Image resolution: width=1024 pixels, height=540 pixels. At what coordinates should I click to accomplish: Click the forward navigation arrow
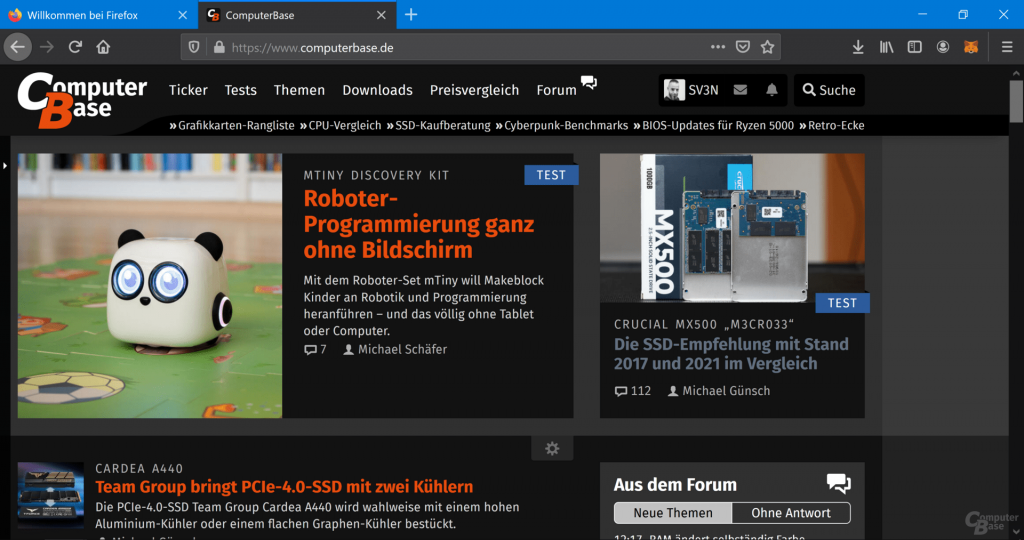[46, 47]
